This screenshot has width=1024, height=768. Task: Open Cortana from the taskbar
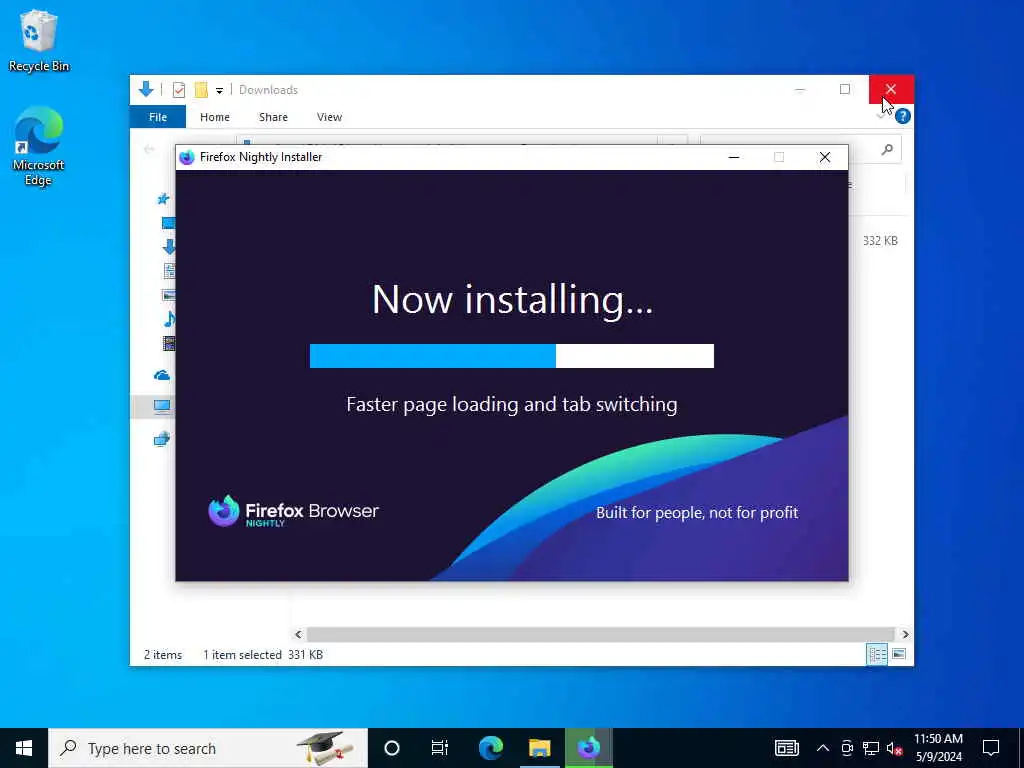[392, 748]
